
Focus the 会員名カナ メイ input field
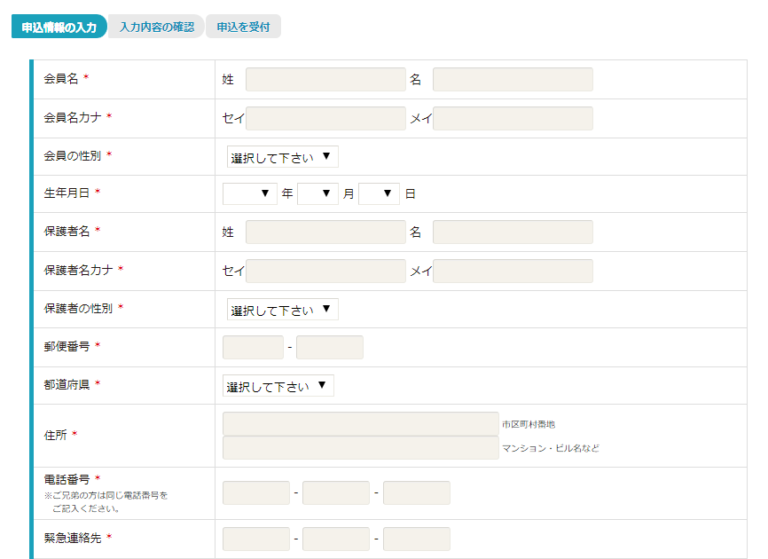512,119
